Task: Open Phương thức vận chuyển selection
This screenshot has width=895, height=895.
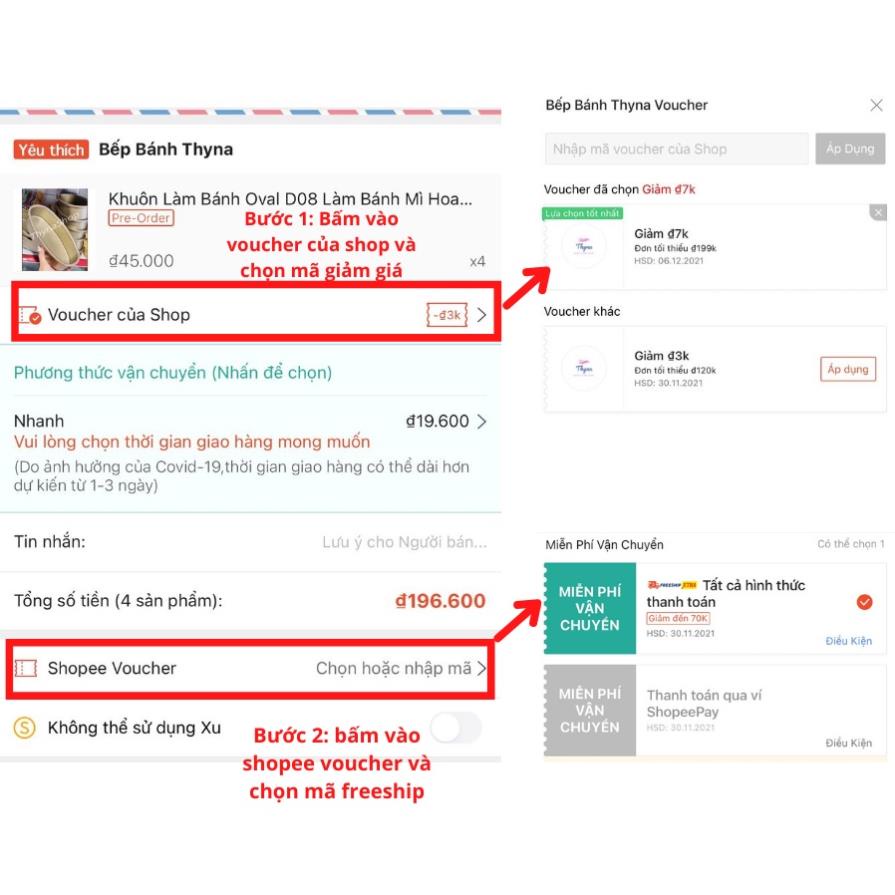Action: [x=173, y=372]
